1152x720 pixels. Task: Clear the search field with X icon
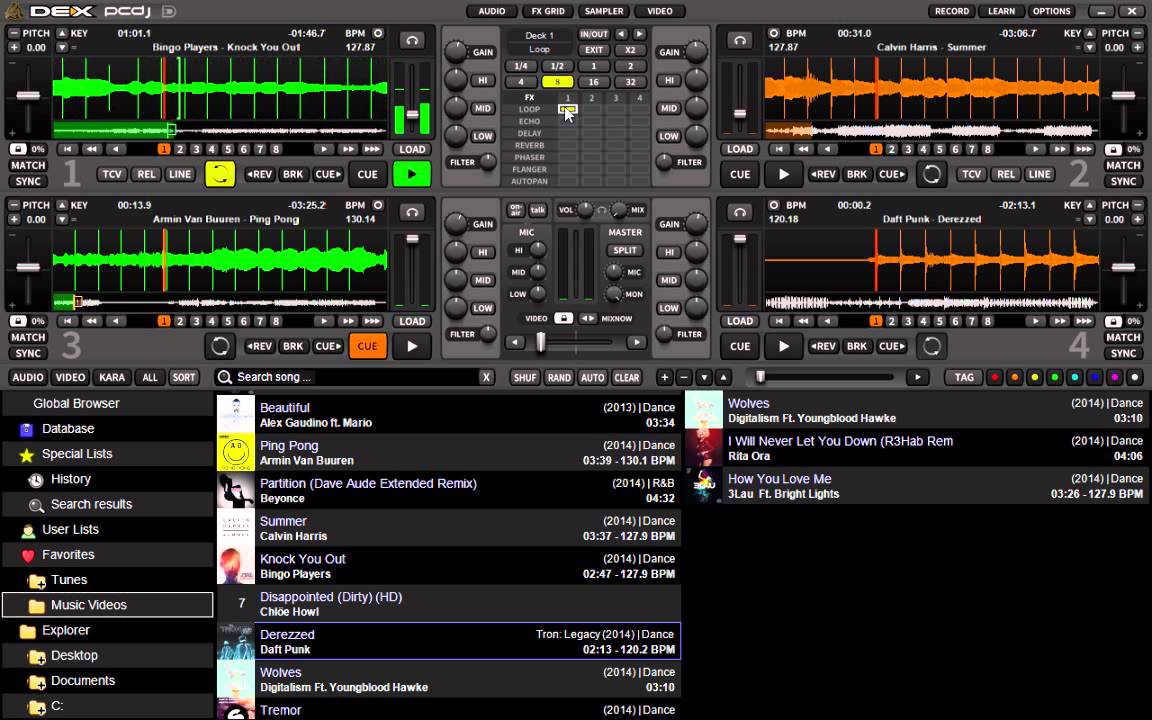486,377
